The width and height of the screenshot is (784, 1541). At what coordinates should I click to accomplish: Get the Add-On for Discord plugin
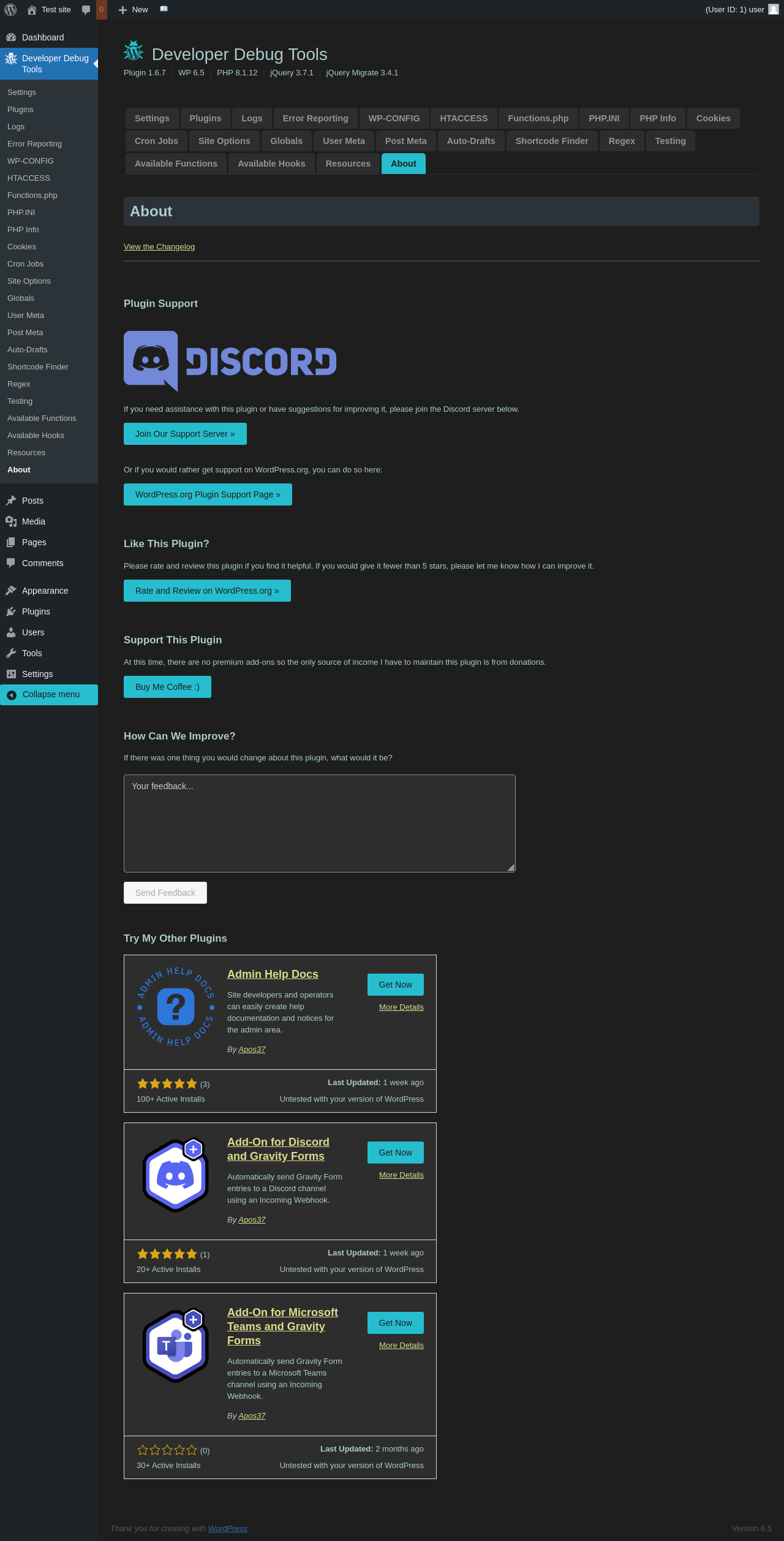click(396, 1153)
